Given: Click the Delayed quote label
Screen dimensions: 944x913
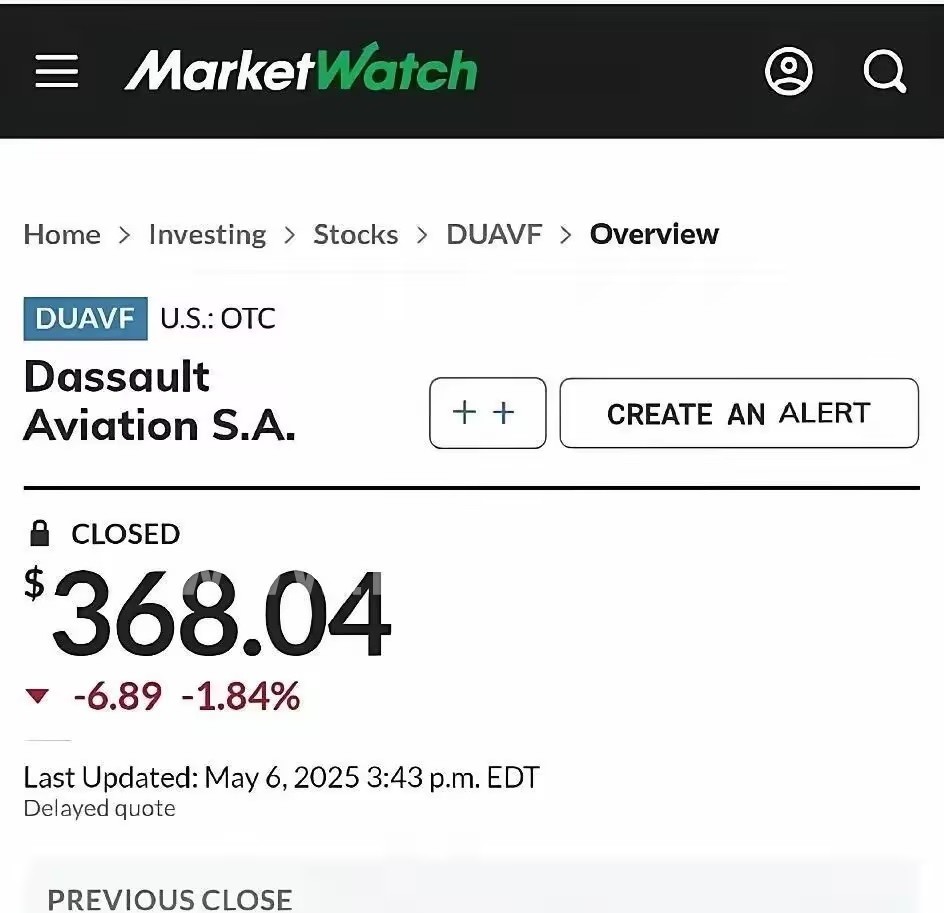Looking at the screenshot, I should pyautogui.click(x=99, y=808).
